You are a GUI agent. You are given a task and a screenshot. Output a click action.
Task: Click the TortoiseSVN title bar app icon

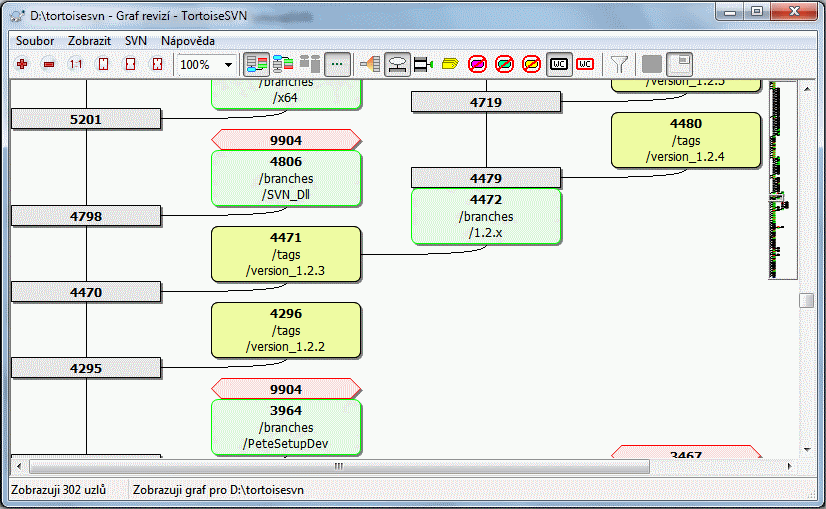pos(17,16)
